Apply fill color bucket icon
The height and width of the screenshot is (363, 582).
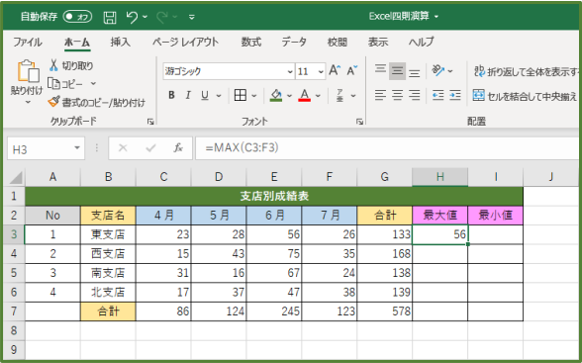[x=276, y=95]
